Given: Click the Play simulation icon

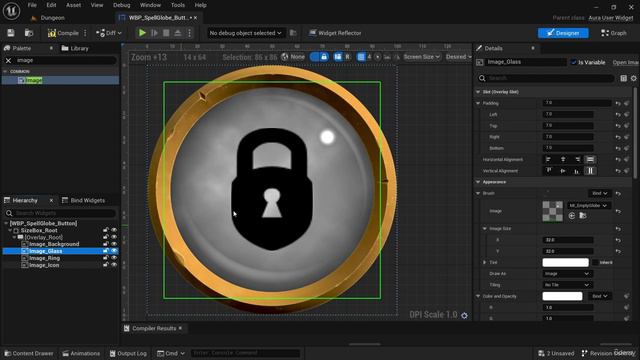Looking at the screenshot, I should (x=142, y=33).
